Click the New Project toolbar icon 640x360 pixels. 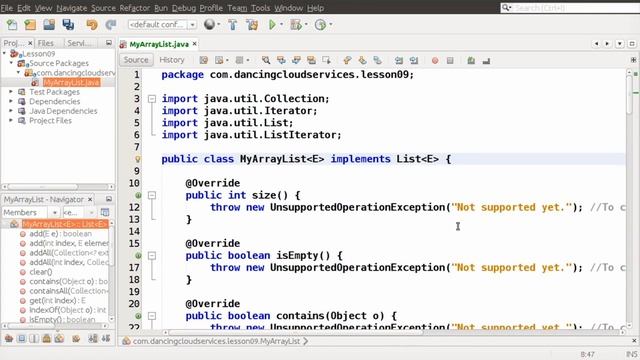(x=30, y=25)
